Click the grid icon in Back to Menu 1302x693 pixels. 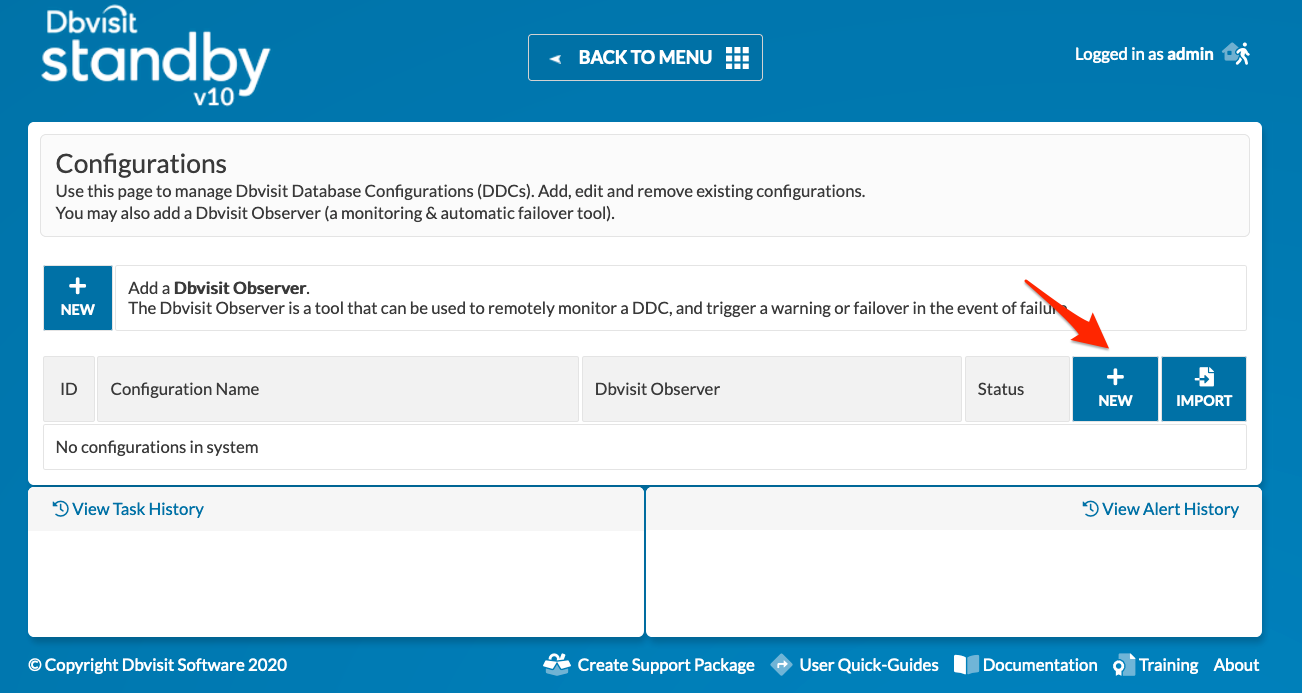[737, 57]
